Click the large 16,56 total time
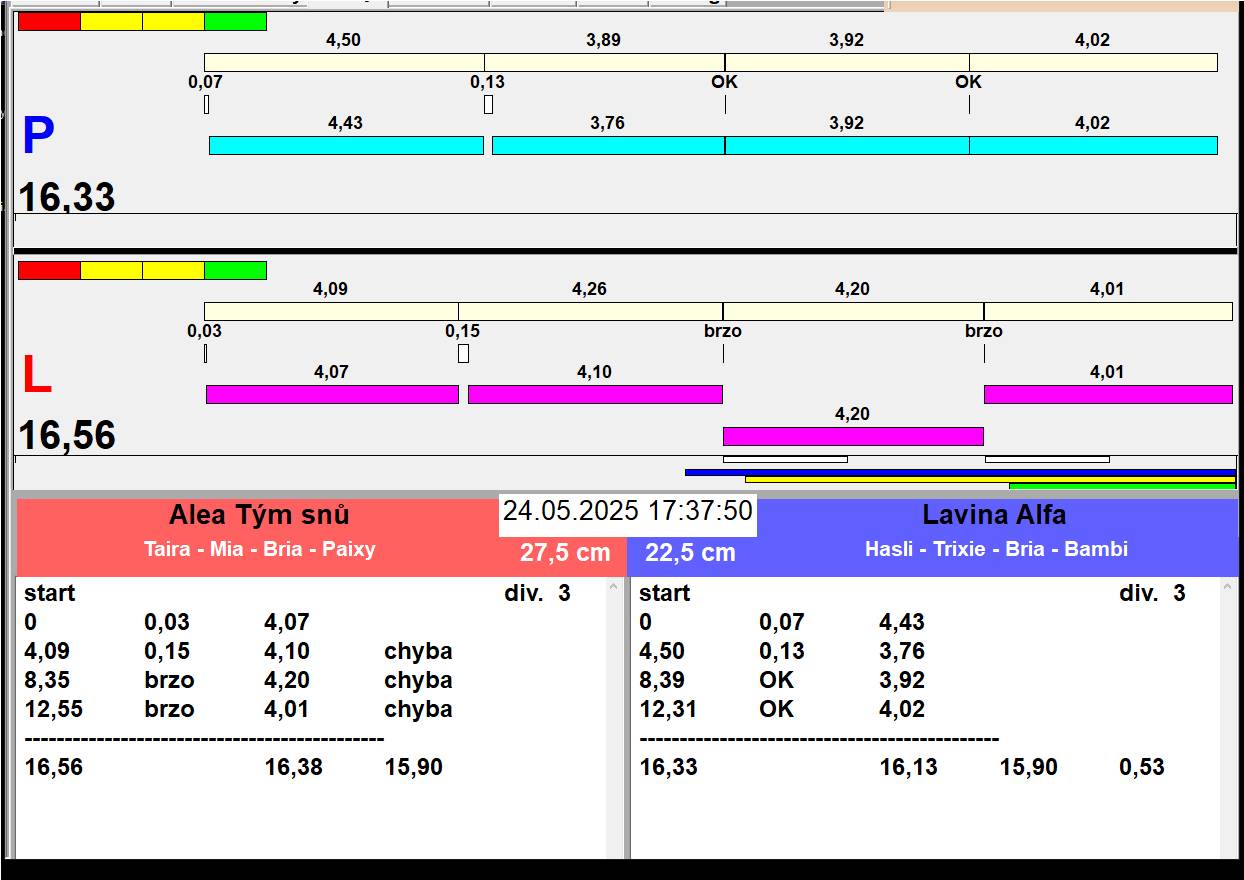This screenshot has width=1244, height=880. [x=67, y=436]
